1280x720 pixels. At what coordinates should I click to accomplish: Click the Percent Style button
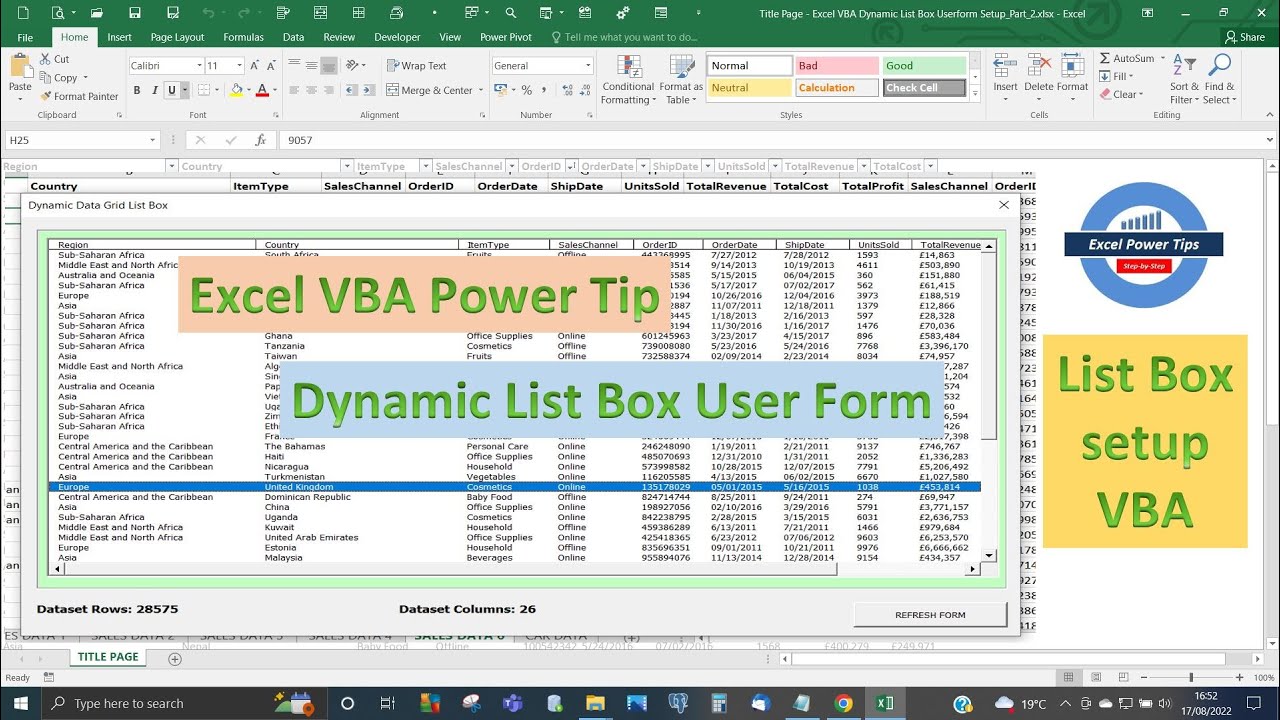527,90
